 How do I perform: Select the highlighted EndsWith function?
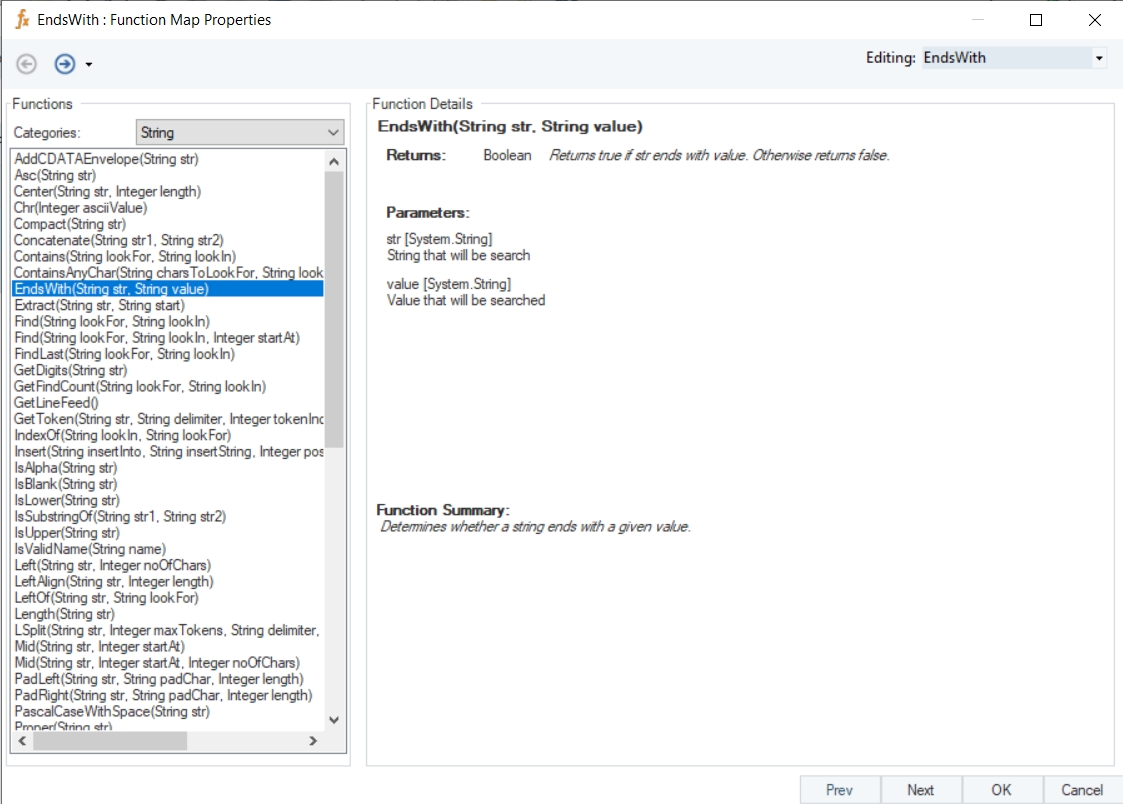(x=111, y=288)
